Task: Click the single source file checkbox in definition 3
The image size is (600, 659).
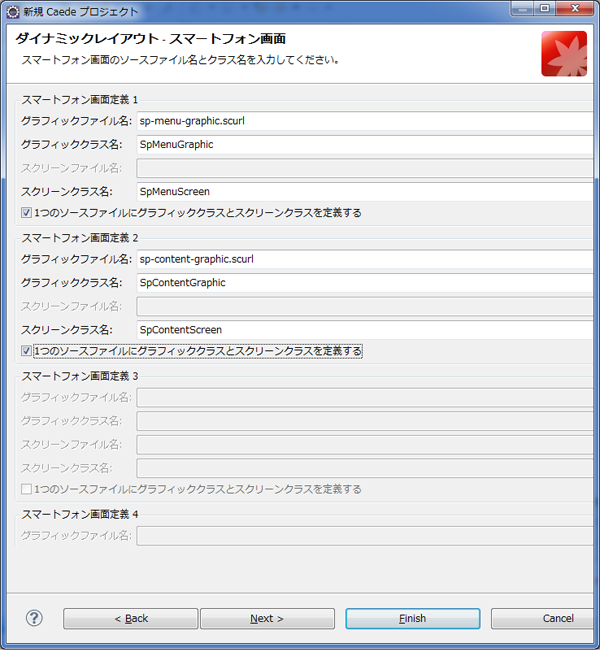Action: click(26, 489)
